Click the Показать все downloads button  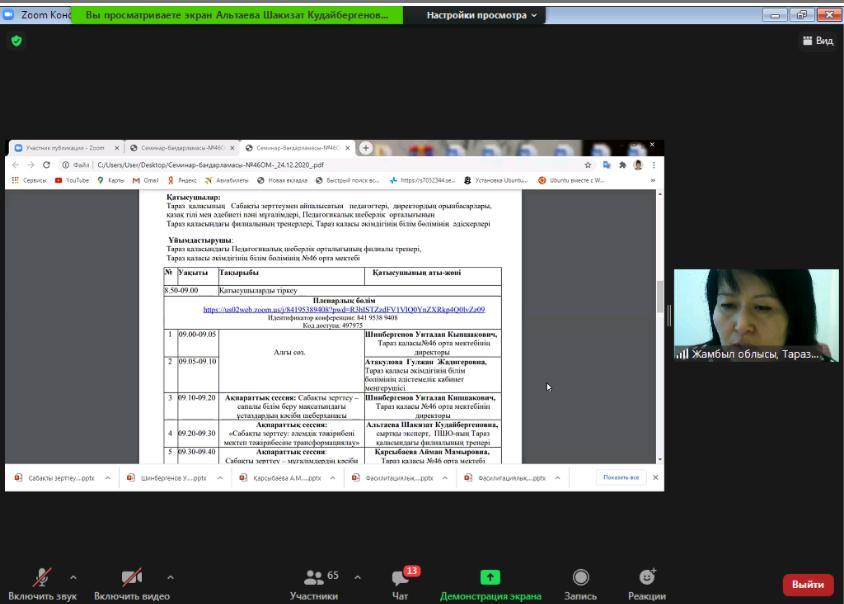(x=620, y=478)
